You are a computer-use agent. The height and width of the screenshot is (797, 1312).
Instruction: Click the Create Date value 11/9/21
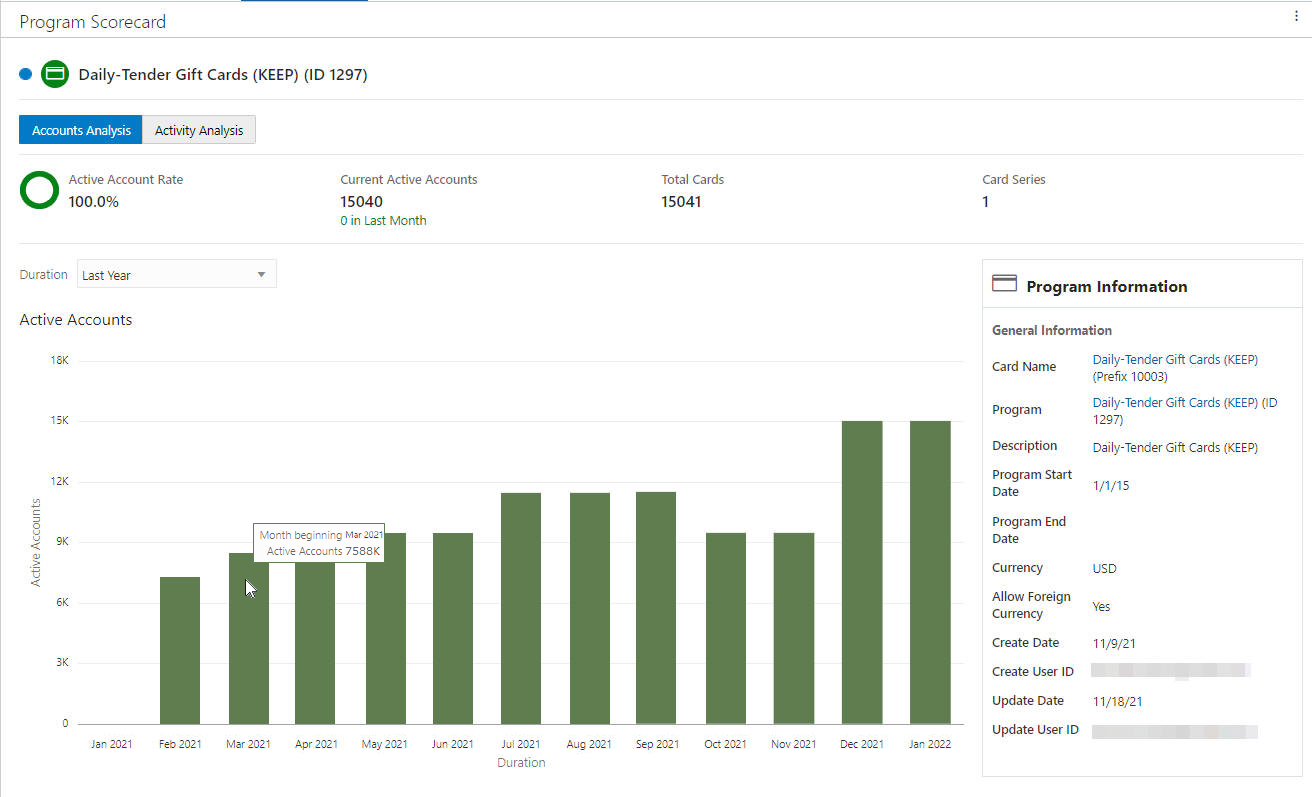(x=1114, y=643)
